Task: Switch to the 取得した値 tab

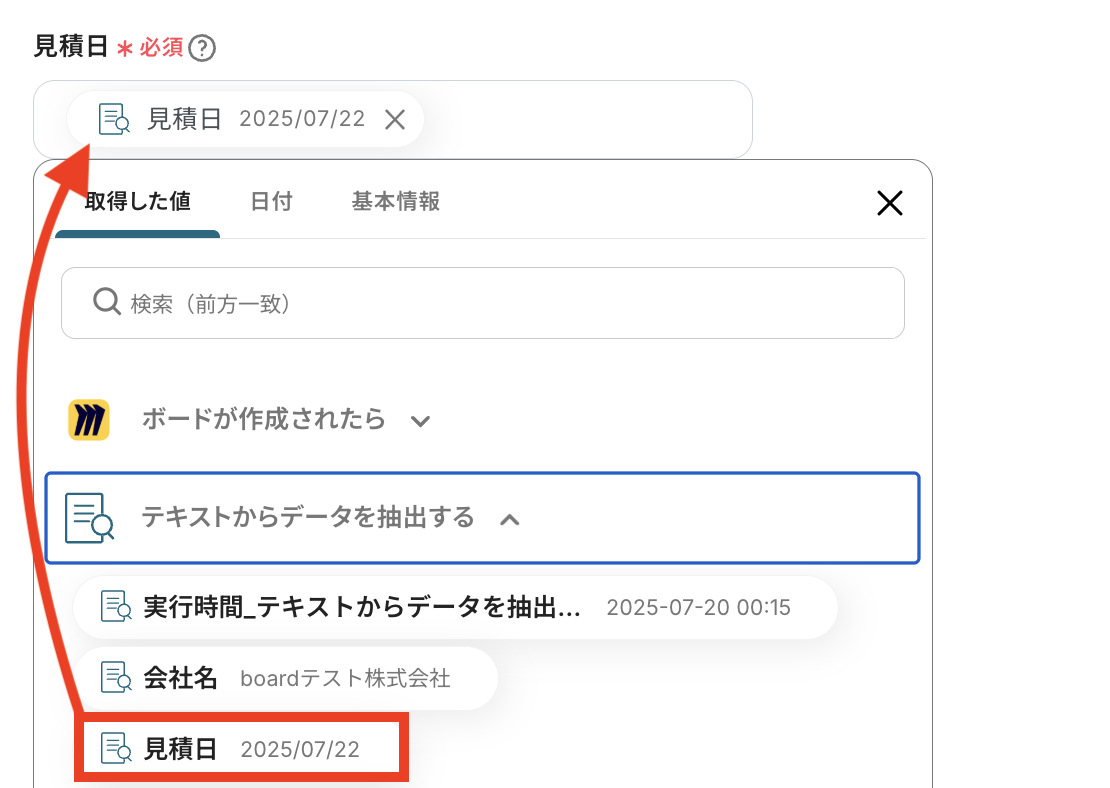Action: (138, 202)
